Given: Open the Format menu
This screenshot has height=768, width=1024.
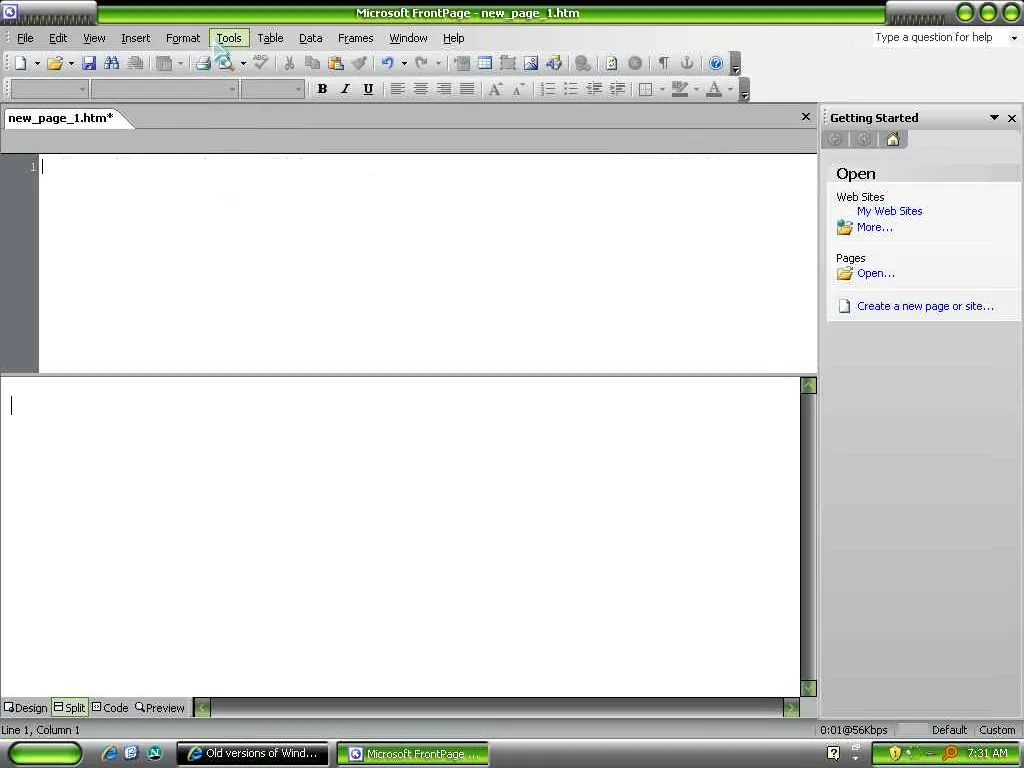Looking at the screenshot, I should click(x=183, y=38).
